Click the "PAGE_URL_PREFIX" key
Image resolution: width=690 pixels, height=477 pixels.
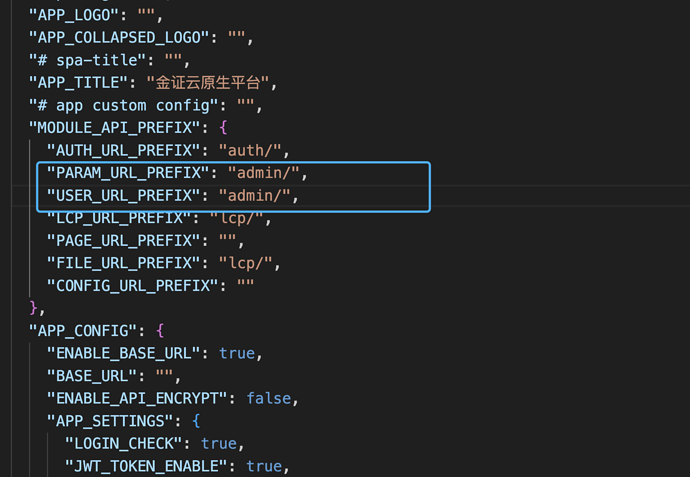click(x=125, y=241)
